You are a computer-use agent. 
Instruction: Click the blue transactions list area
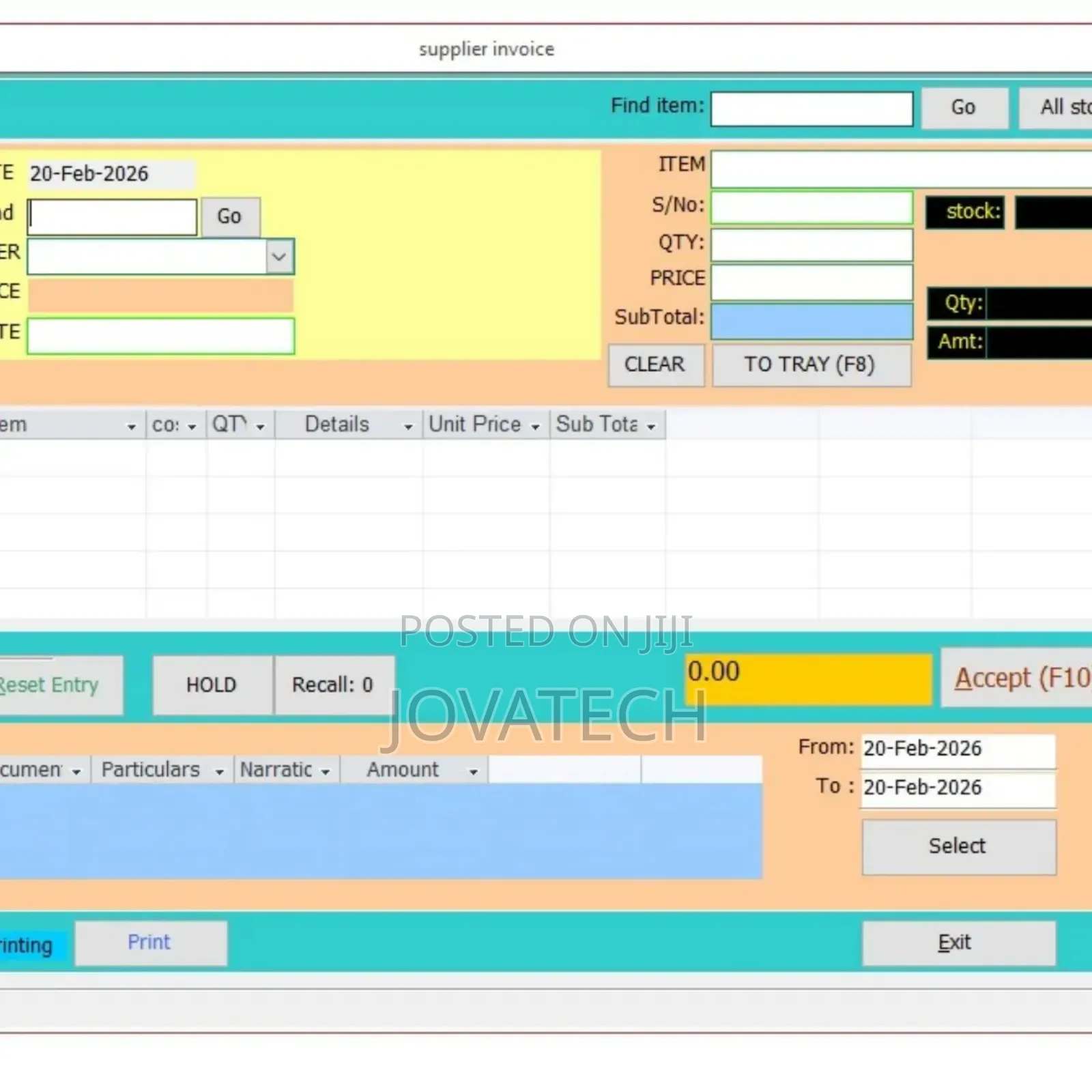[x=380, y=831]
